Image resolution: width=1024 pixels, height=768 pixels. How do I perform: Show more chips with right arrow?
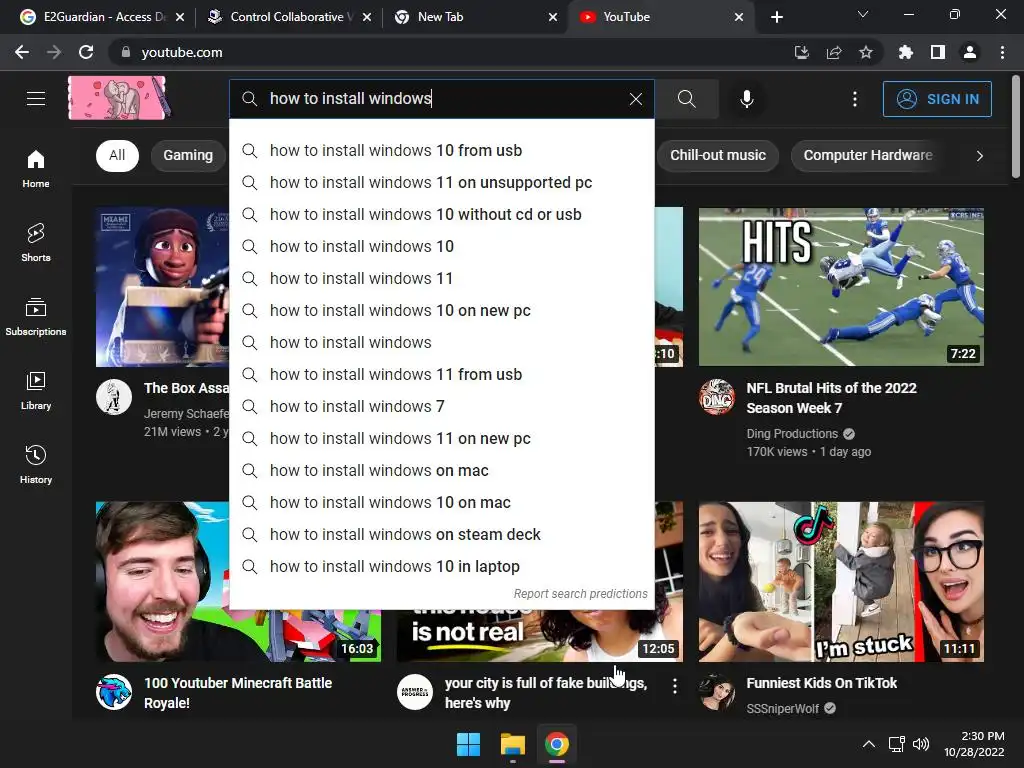(979, 155)
